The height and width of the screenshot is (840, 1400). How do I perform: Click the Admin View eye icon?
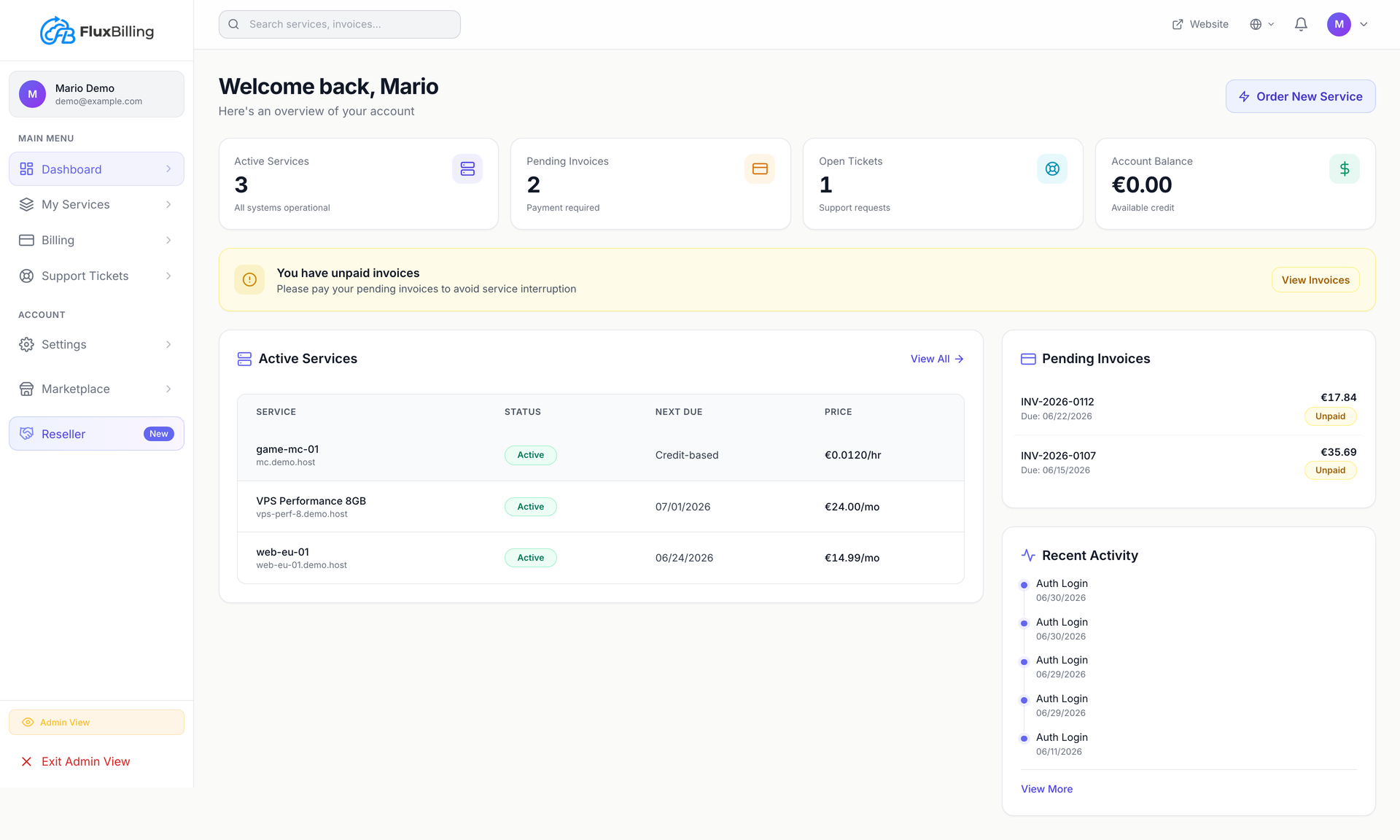click(x=28, y=723)
